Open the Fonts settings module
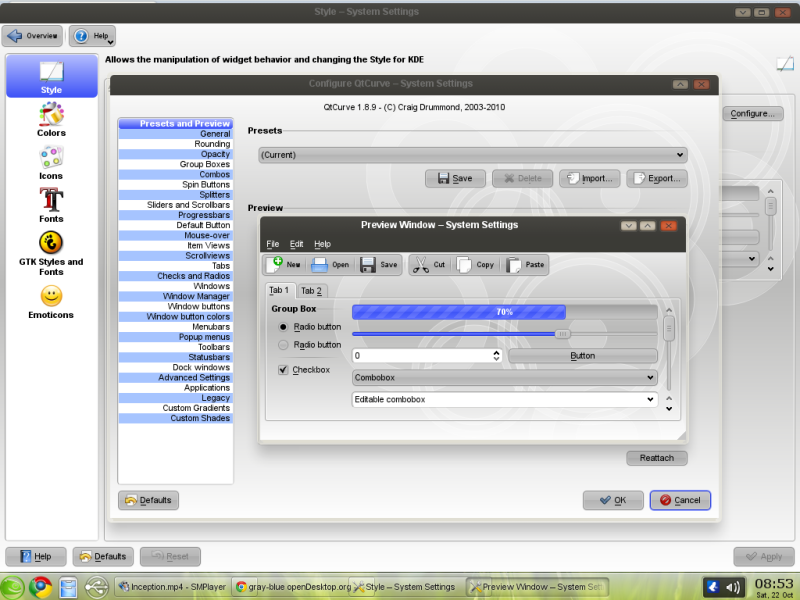 (x=51, y=206)
